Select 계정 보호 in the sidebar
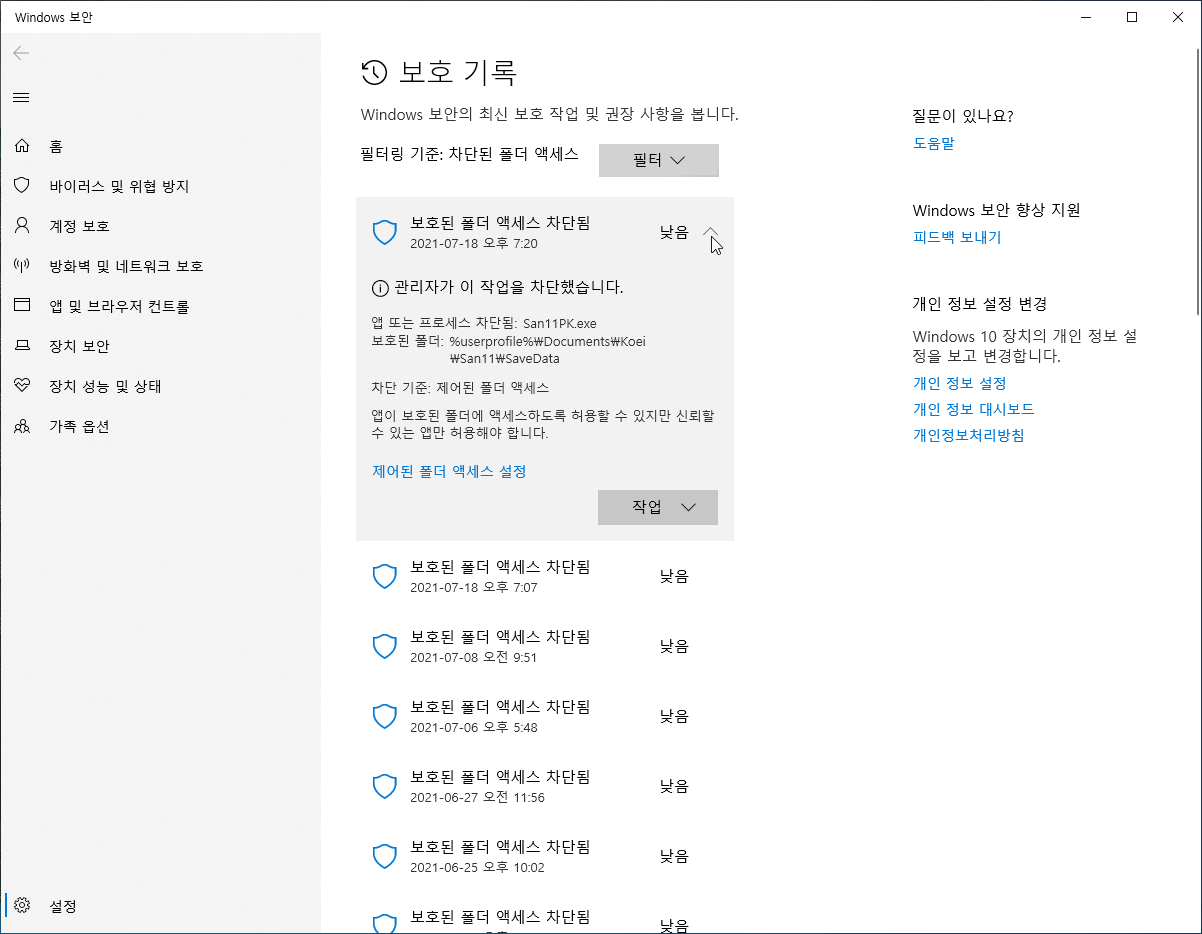 (x=160, y=226)
